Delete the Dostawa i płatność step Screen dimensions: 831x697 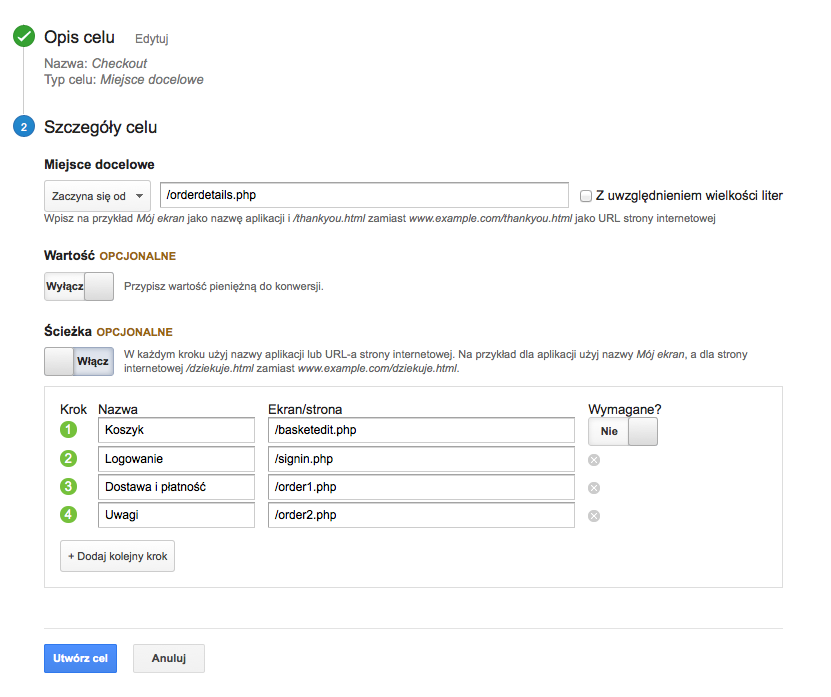pyautogui.click(x=593, y=487)
